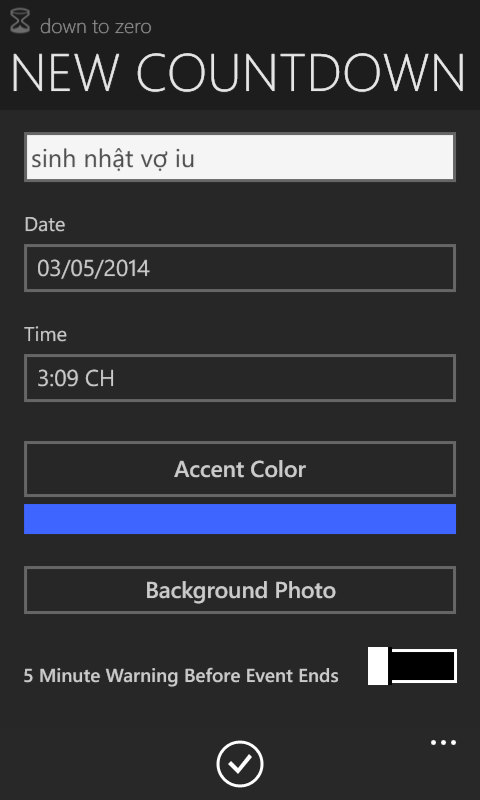
Task: Open the date picker showing 03/05/2014
Action: click(240, 268)
